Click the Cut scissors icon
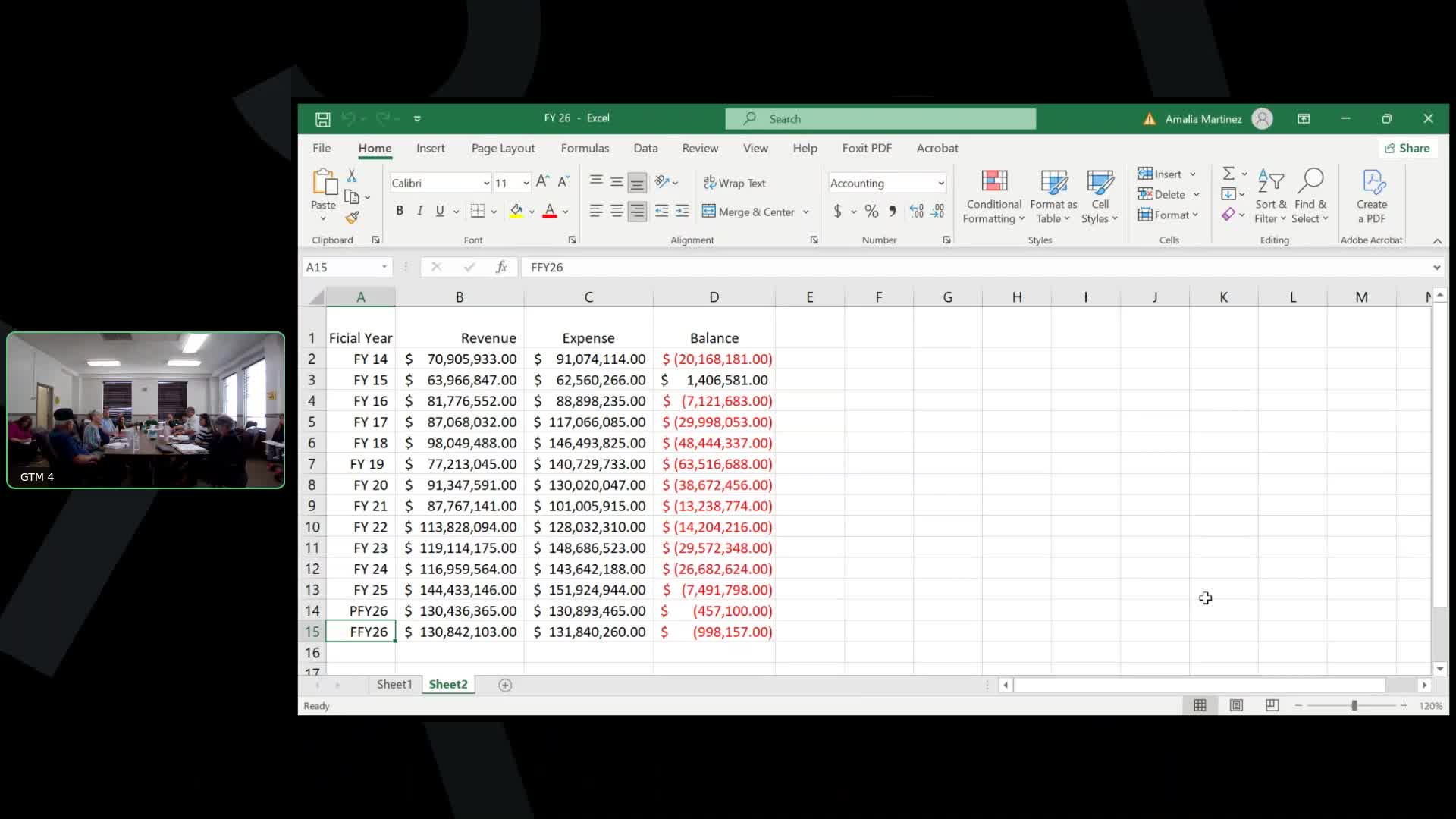 click(352, 175)
